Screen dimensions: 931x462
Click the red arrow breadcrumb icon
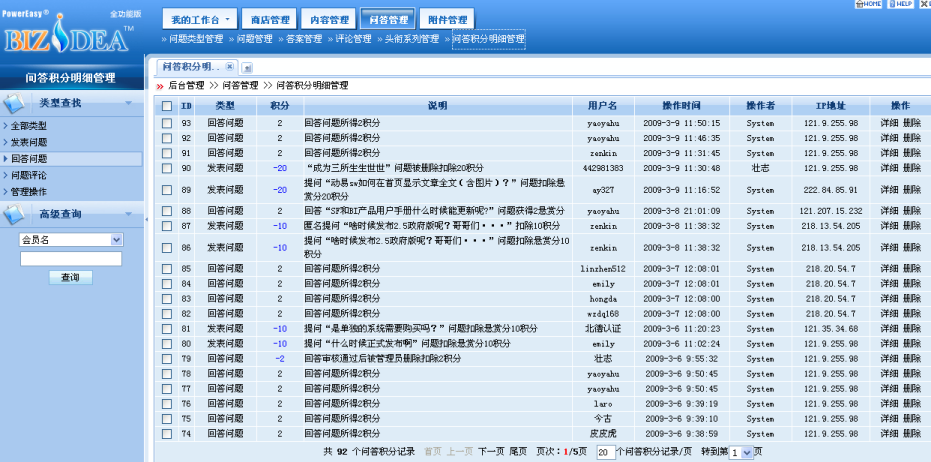[160, 86]
